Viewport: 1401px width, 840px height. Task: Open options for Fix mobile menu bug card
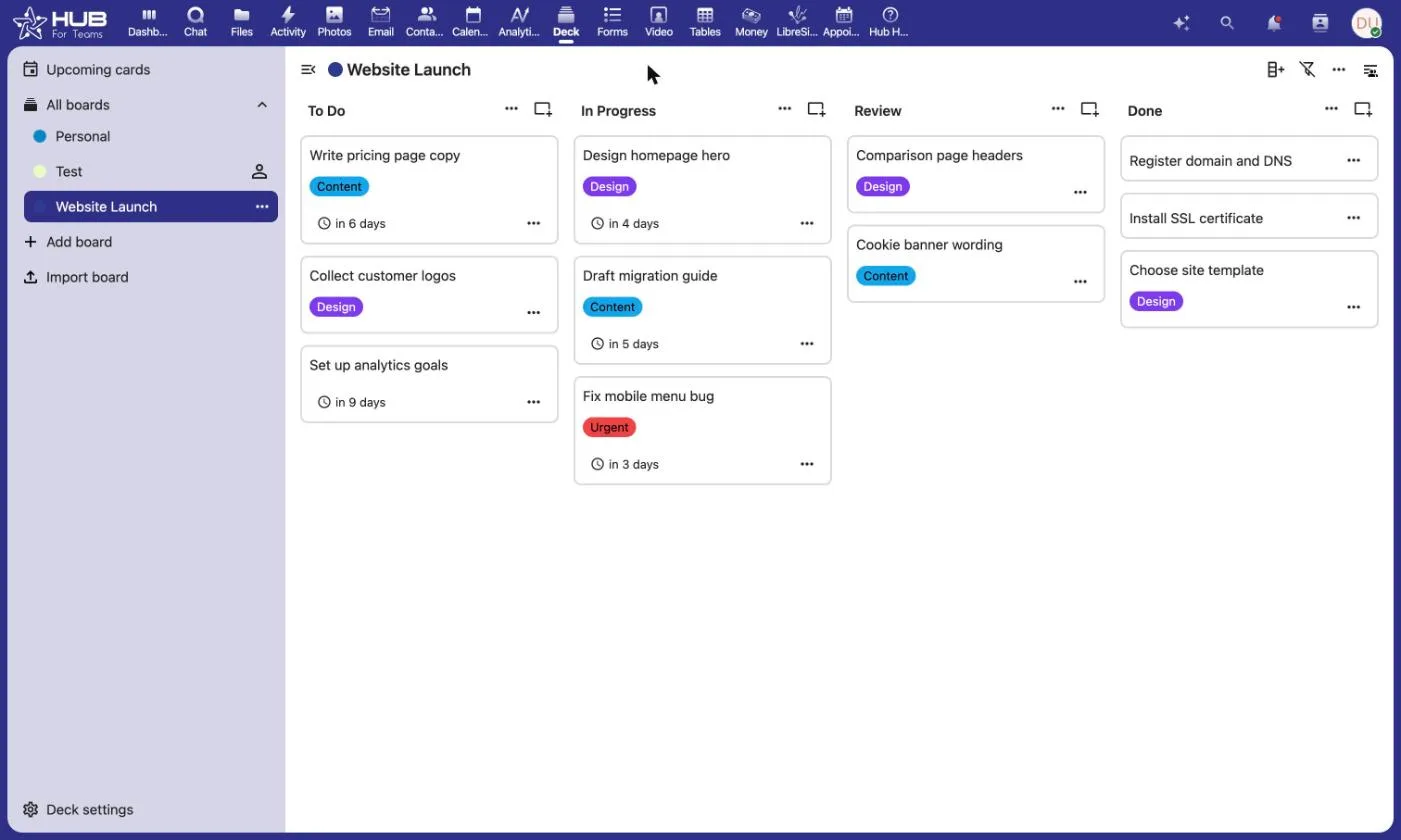[807, 464]
